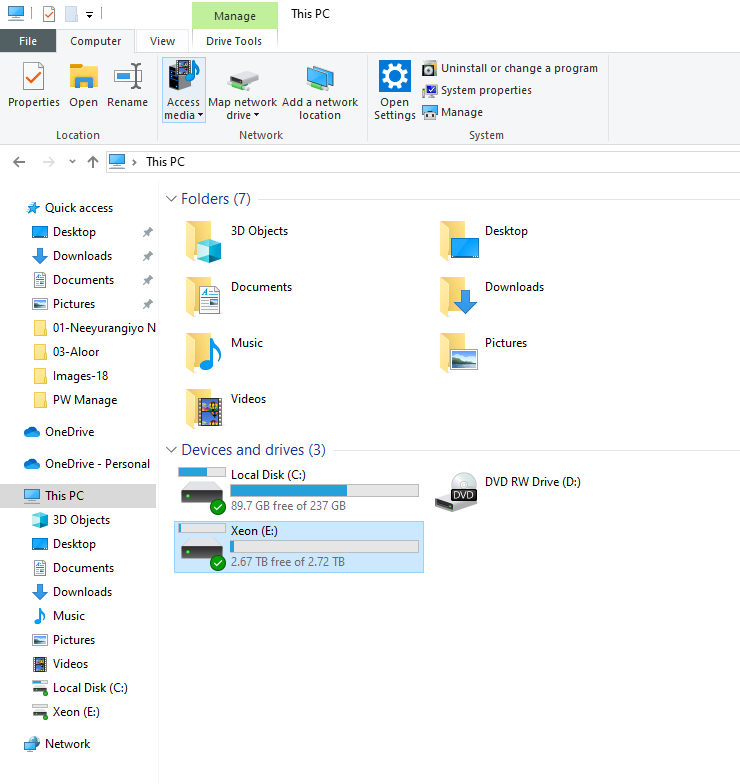Click Uninstall or change a program
Viewport: 740px width, 784px height.
tap(510, 68)
